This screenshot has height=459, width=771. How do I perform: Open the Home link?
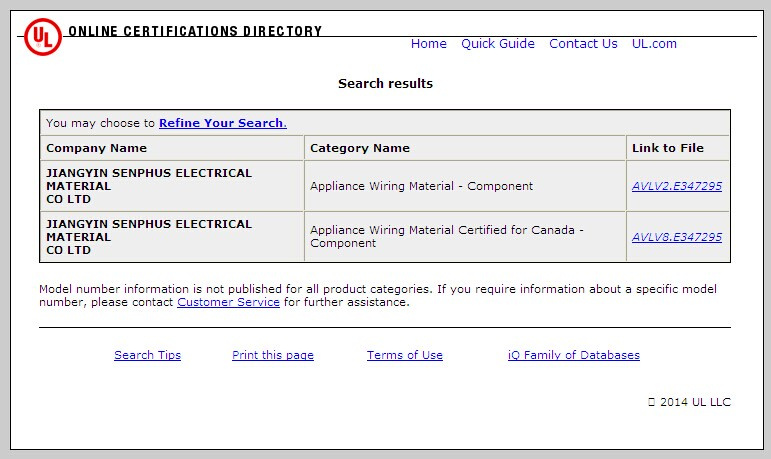[428, 44]
